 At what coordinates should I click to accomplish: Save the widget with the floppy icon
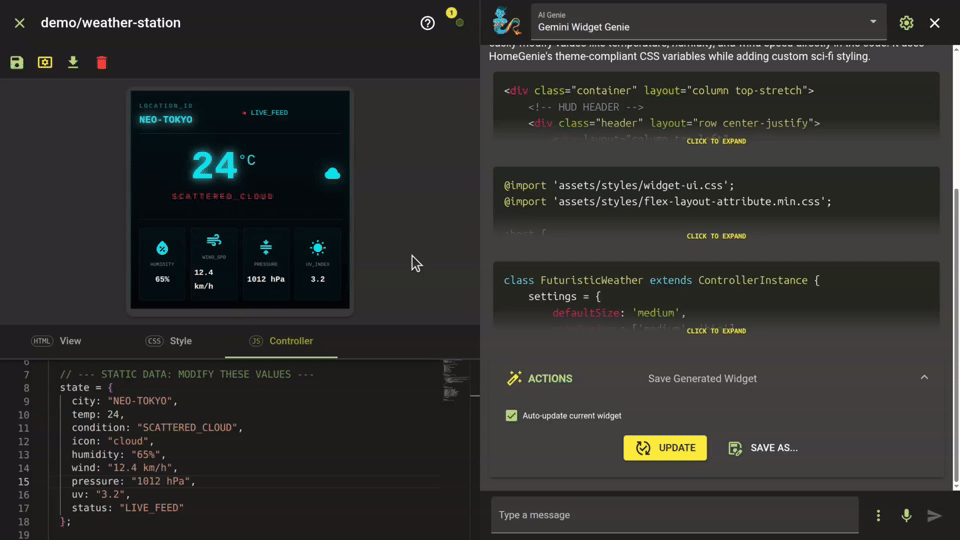[17, 62]
